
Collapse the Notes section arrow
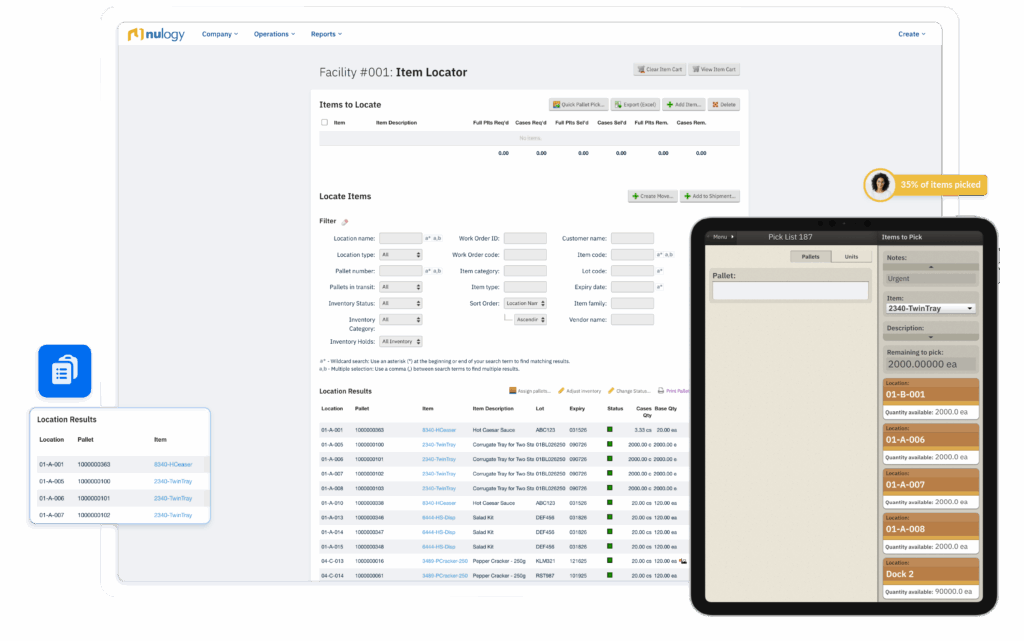pyautogui.click(x=930, y=267)
